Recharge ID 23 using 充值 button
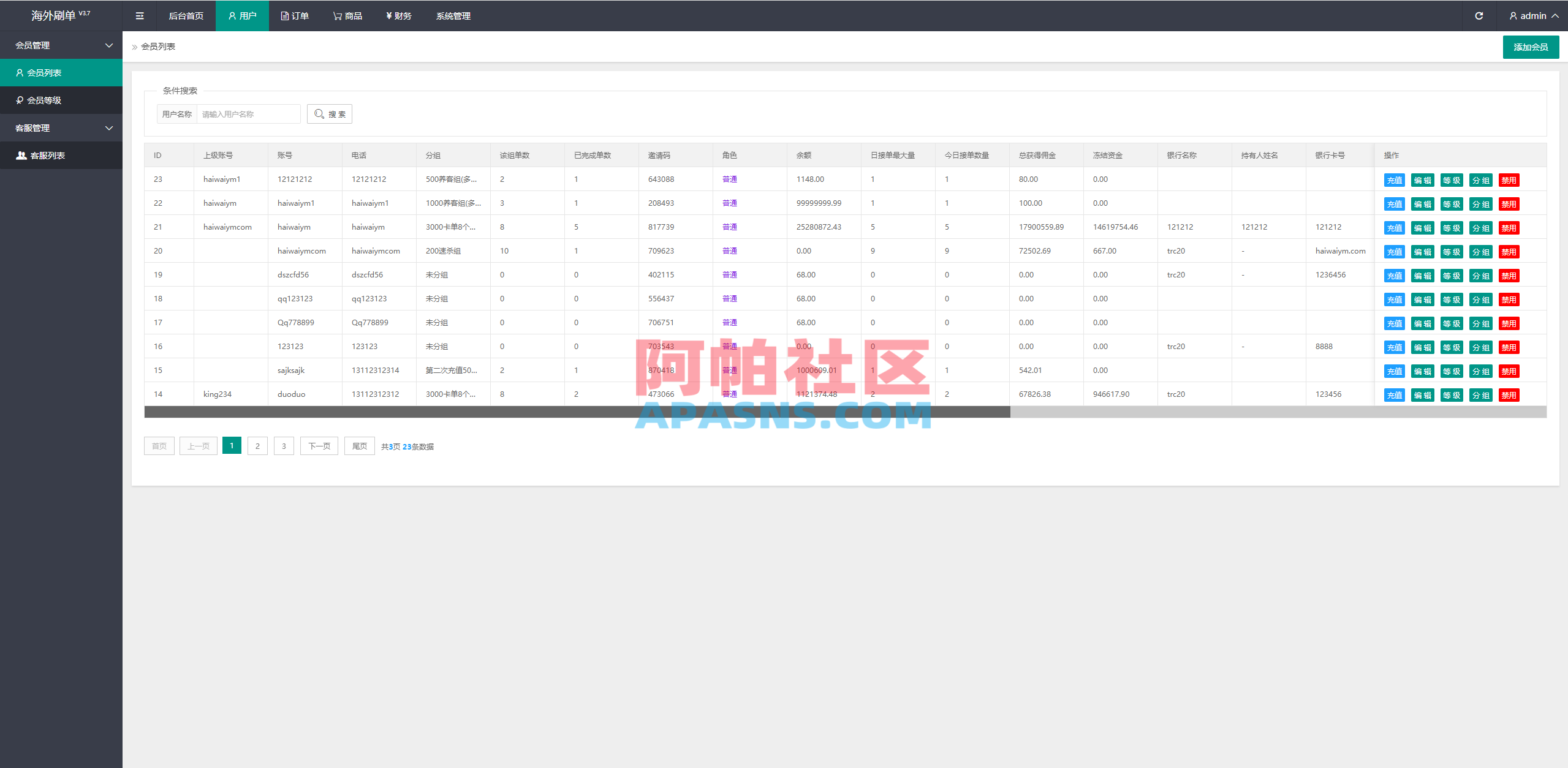Viewport: 1568px width, 768px height. point(1394,180)
